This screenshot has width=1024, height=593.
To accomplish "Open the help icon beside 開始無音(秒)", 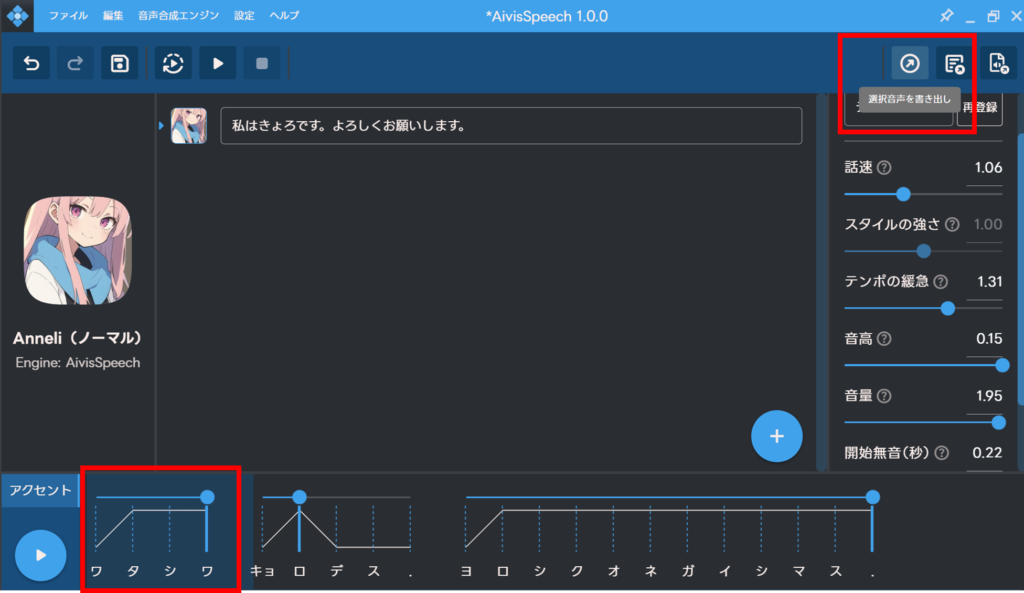I will pos(942,453).
